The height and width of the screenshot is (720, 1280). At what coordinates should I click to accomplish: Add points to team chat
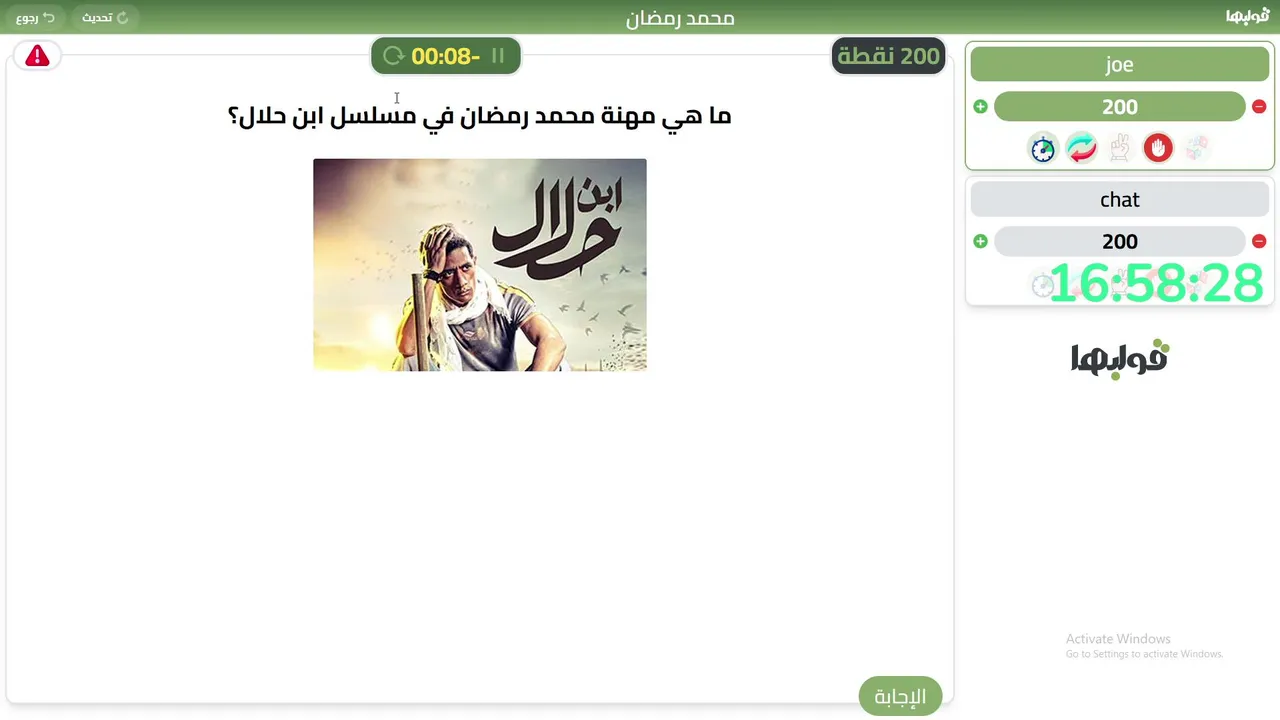coord(980,241)
